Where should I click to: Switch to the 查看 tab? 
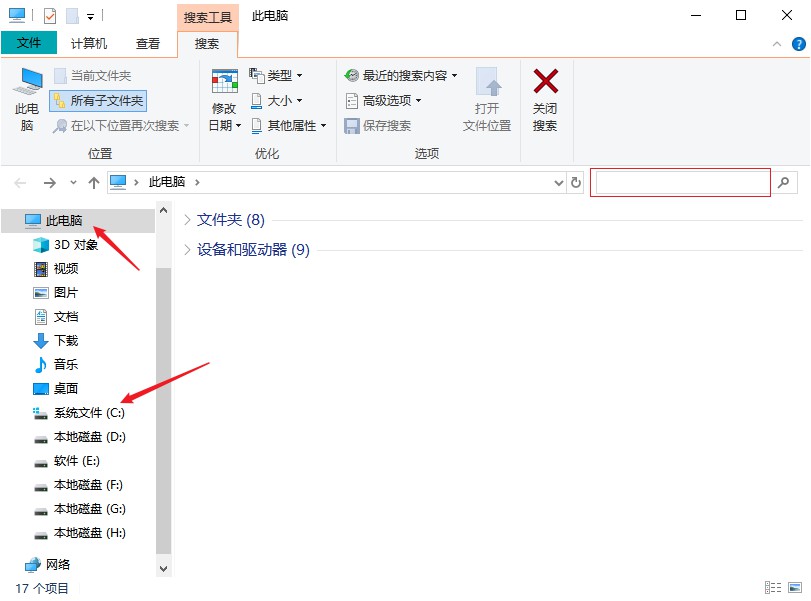(147, 43)
